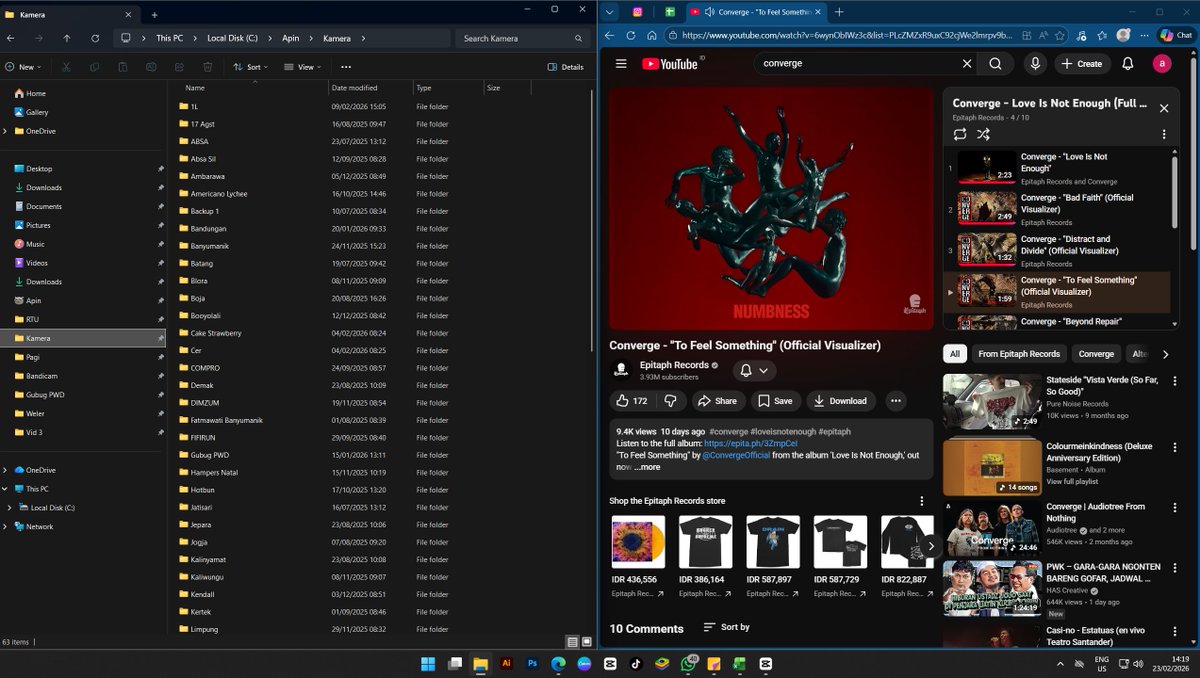Open the Sort dropdown in Explorer
This screenshot has height=678, width=1200.
[x=250, y=67]
